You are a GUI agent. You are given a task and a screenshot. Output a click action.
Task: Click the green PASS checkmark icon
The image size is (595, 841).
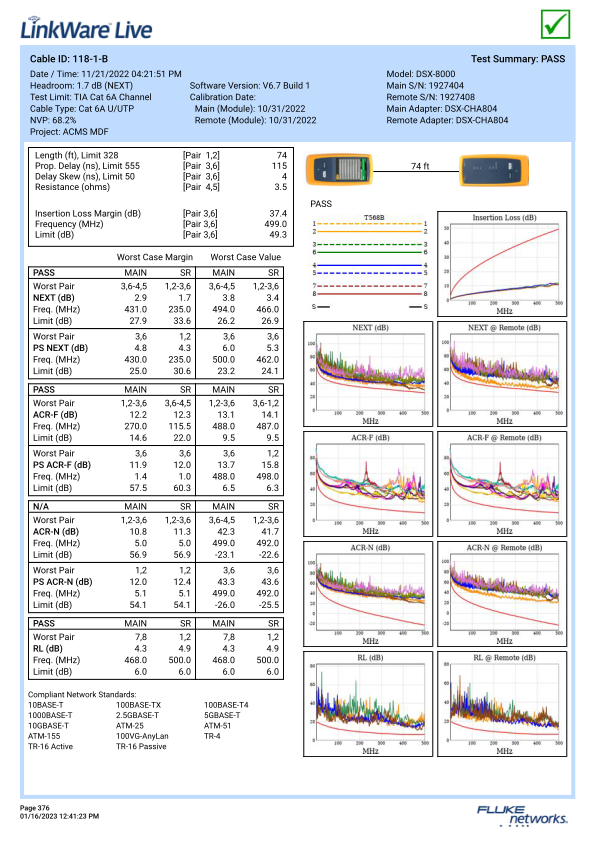pos(555,24)
